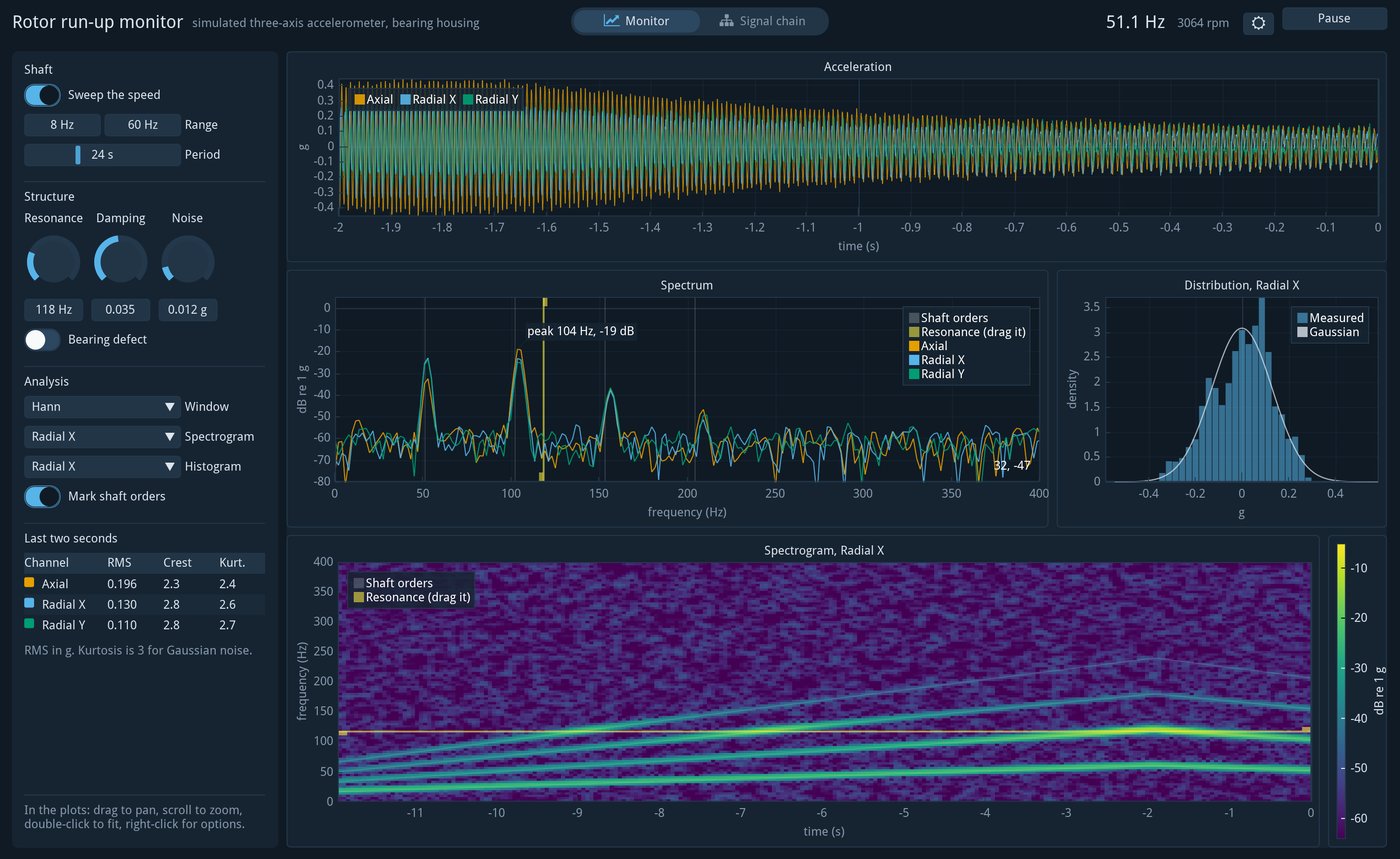Click Radial Y swatch in Acceleration legend
This screenshot has height=859, width=1400.
point(467,100)
